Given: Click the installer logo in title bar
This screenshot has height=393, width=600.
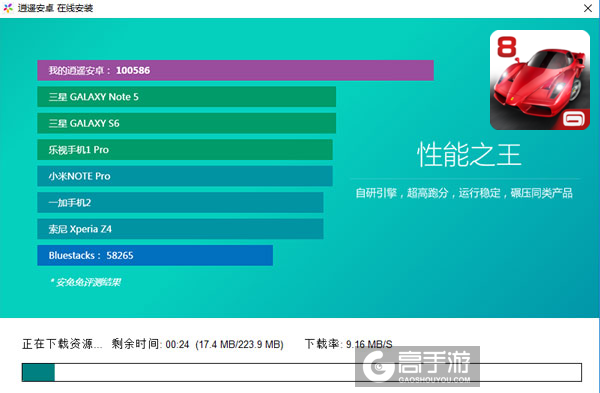Looking at the screenshot, I should 8,8.
